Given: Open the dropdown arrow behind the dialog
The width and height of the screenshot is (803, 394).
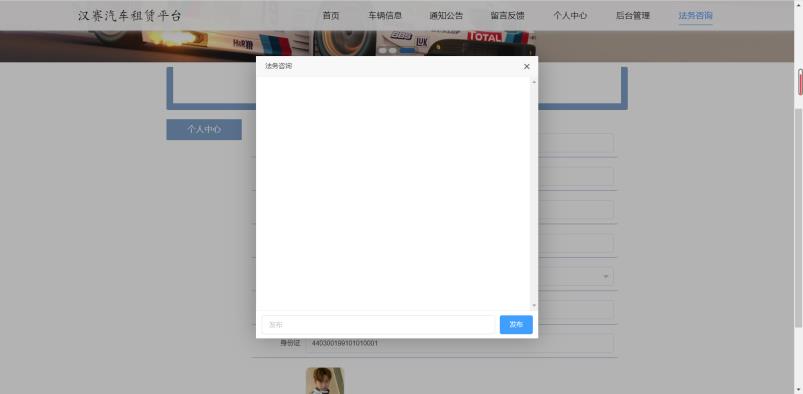Looking at the screenshot, I should [x=606, y=277].
